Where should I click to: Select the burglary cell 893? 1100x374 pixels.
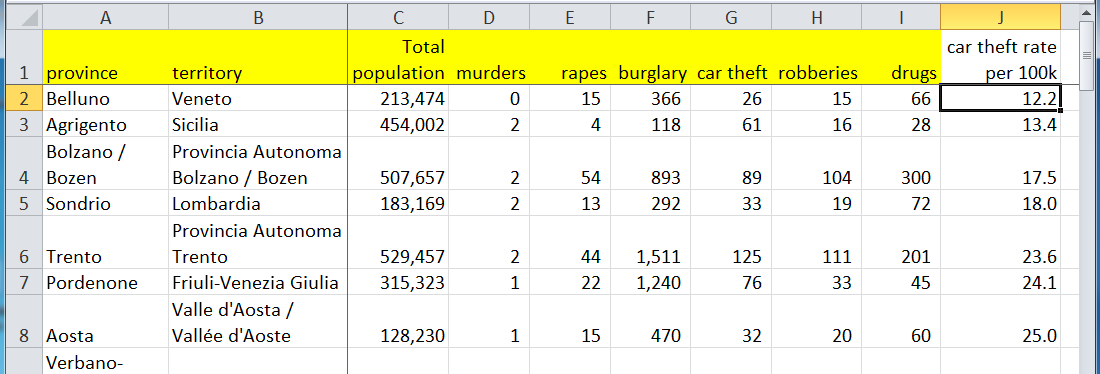(650, 164)
